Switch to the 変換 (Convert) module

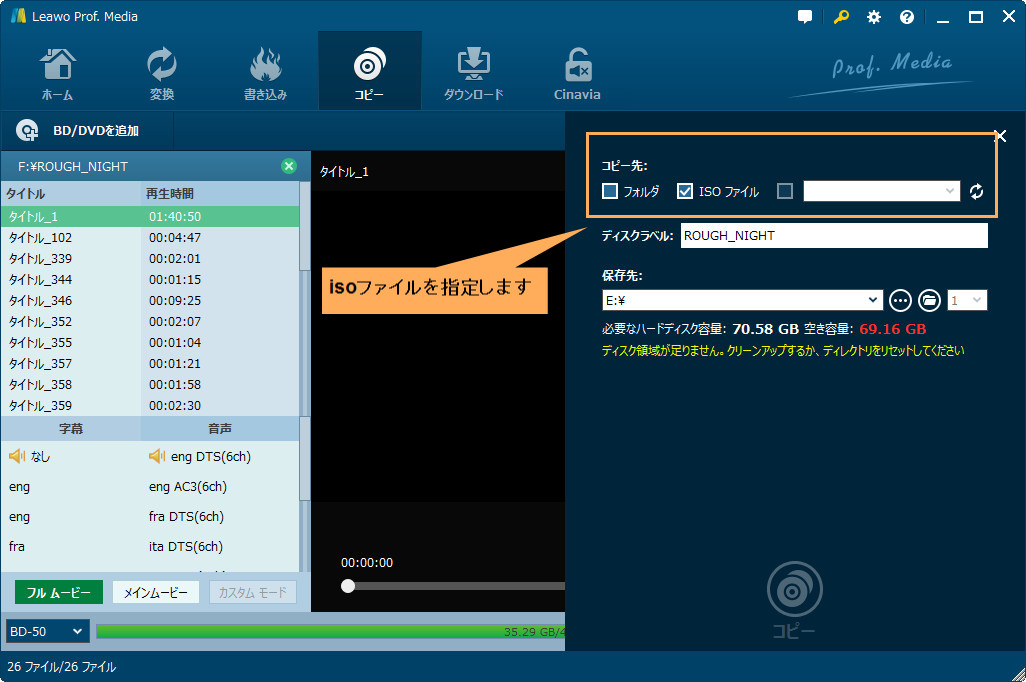[x=161, y=70]
